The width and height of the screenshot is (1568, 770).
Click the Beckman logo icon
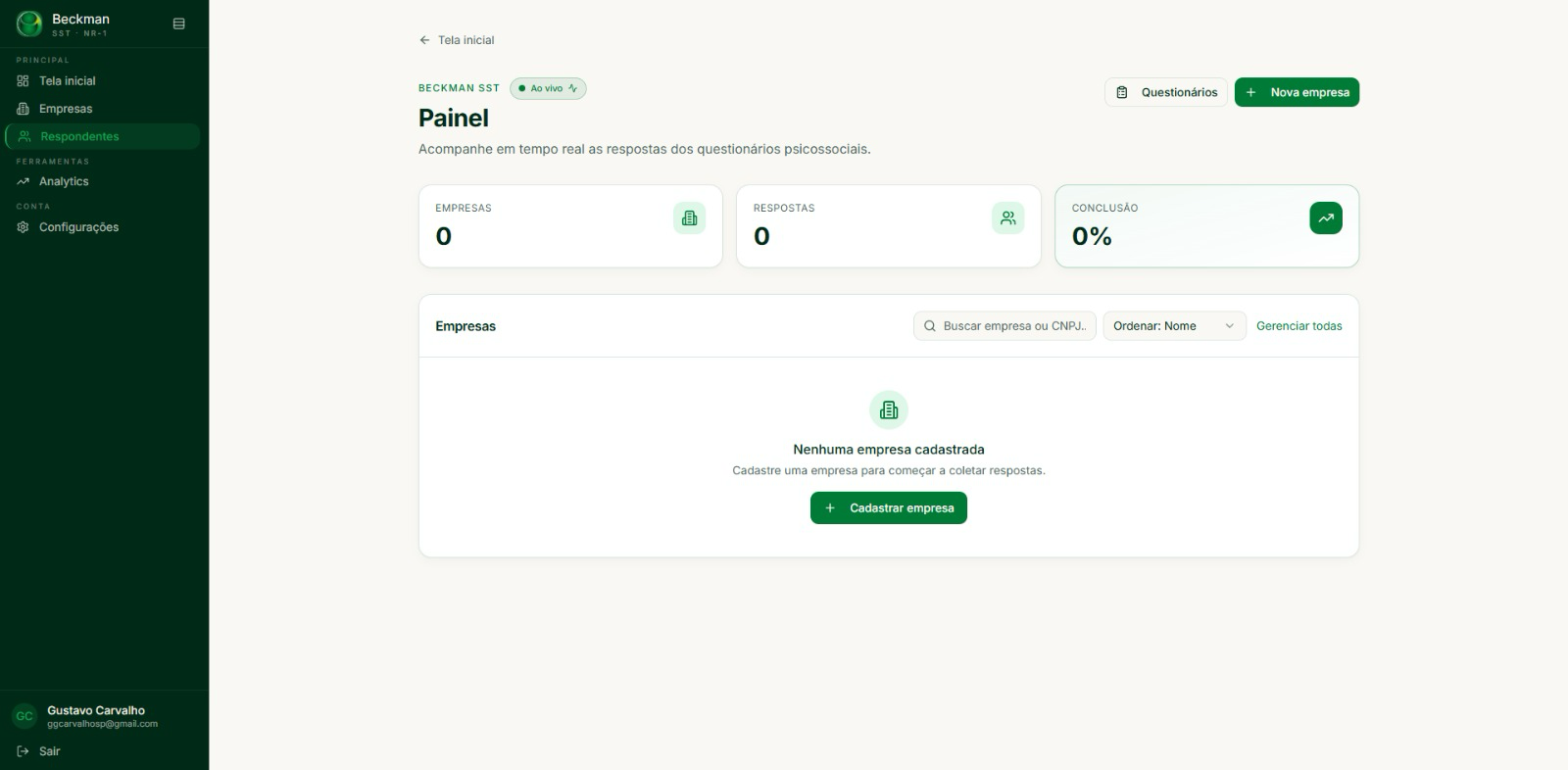point(29,24)
